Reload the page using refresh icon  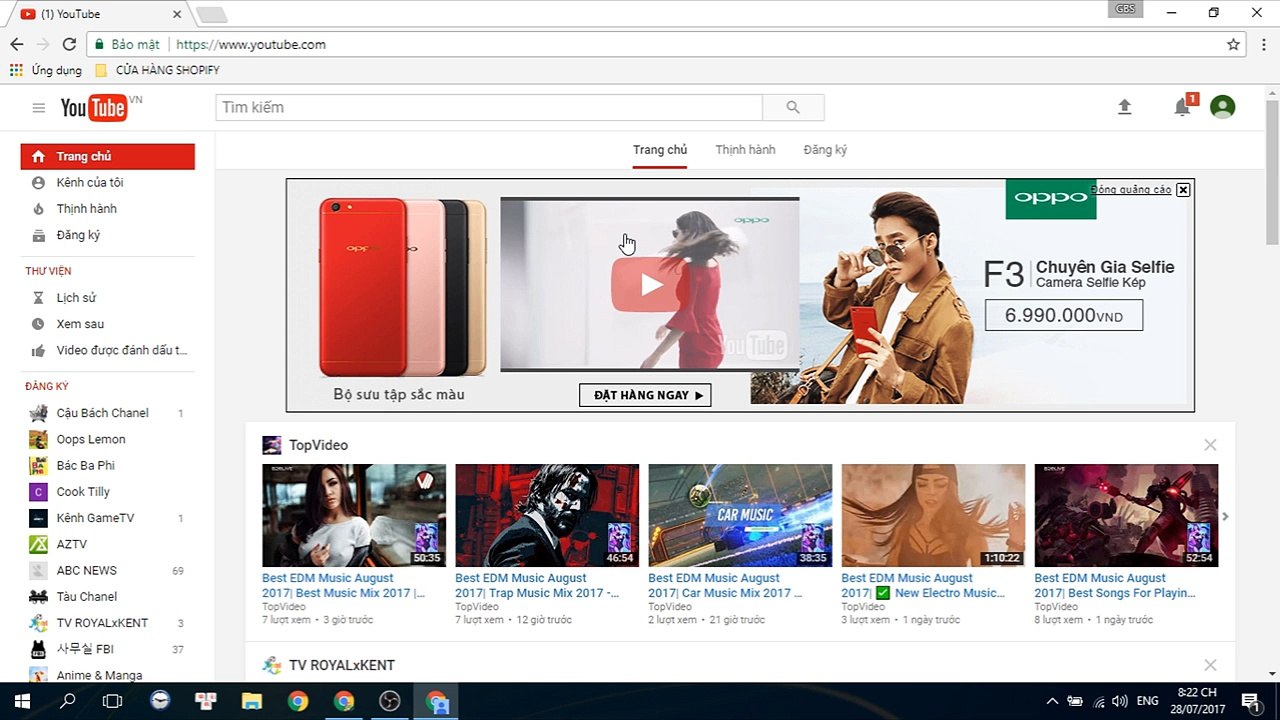(x=69, y=44)
